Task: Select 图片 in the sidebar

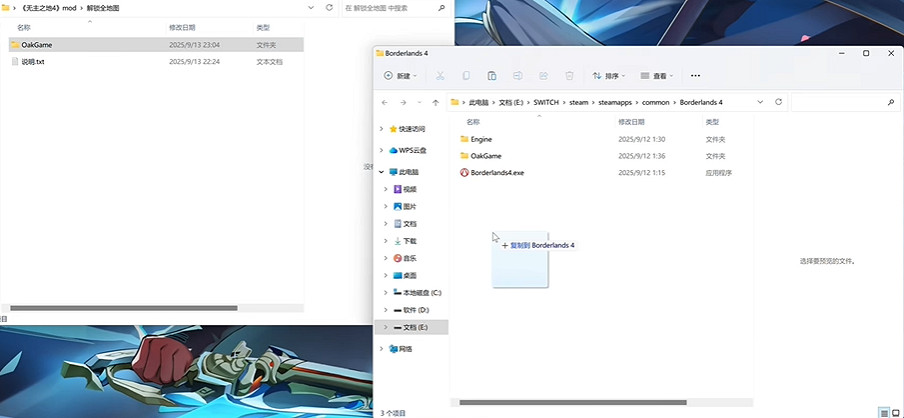Action: [405, 206]
